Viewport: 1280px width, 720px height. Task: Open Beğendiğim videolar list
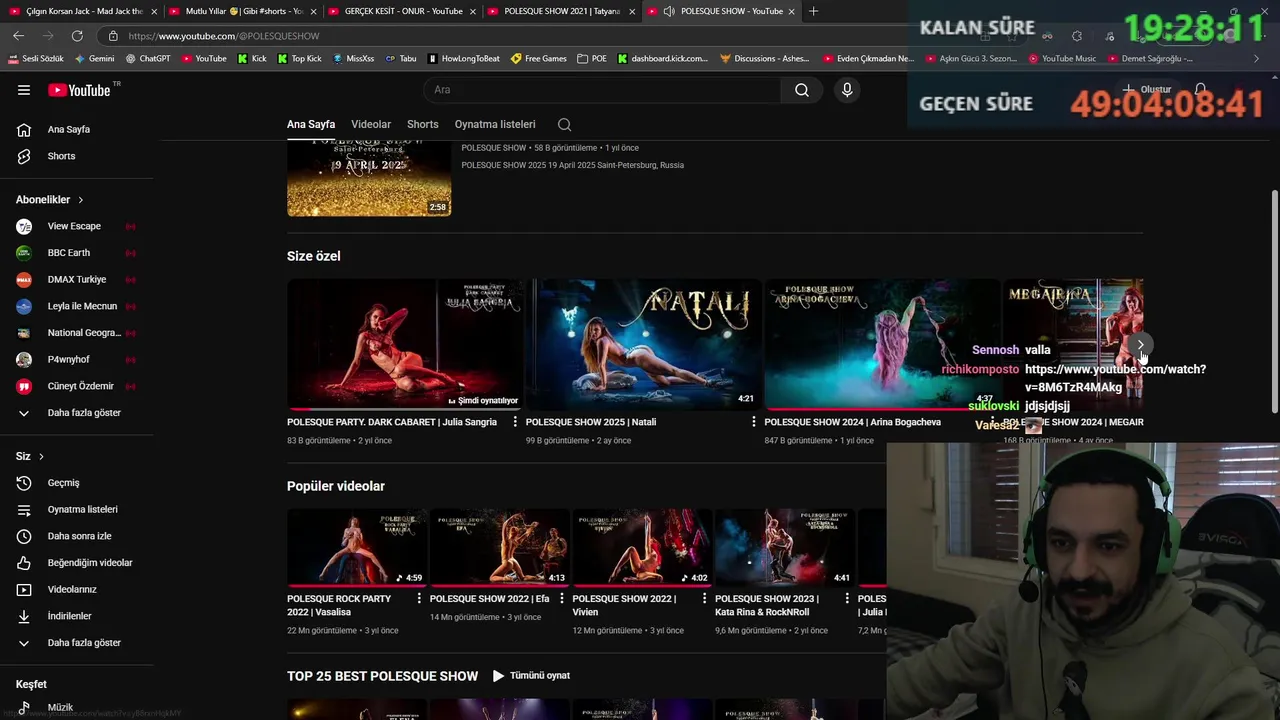click(x=76, y=563)
